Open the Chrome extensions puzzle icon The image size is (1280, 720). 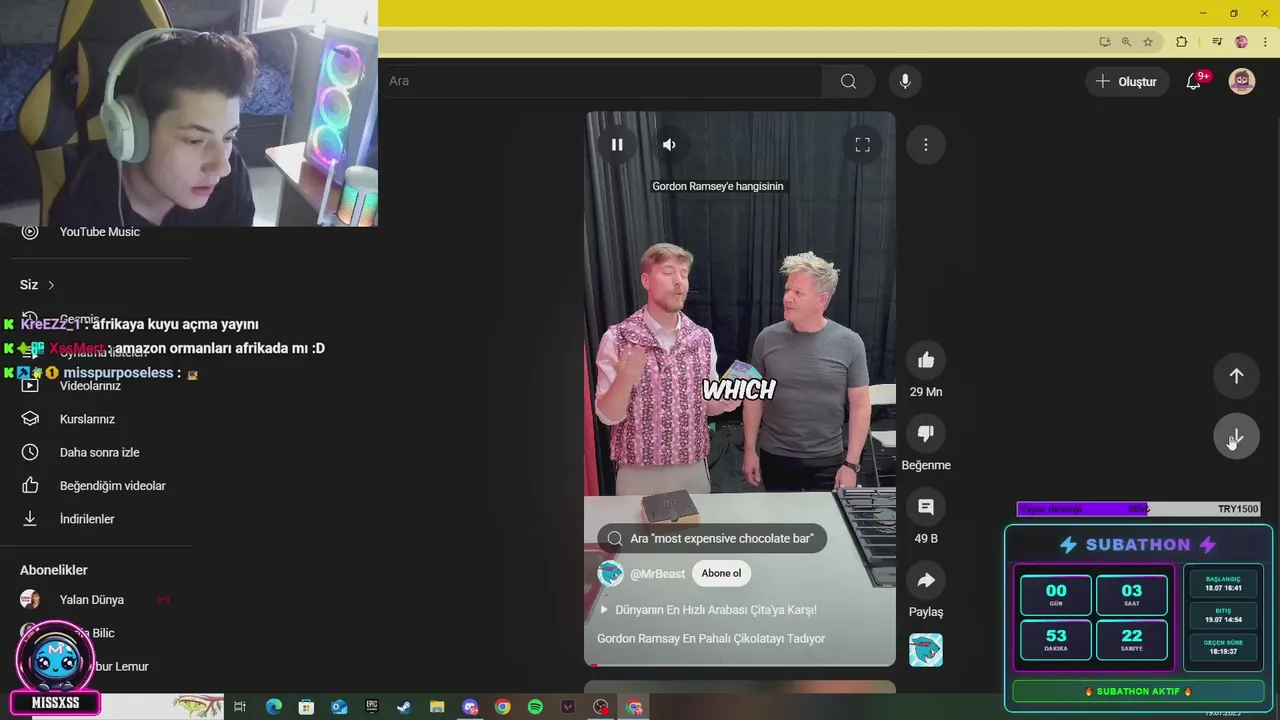coord(1181,42)
